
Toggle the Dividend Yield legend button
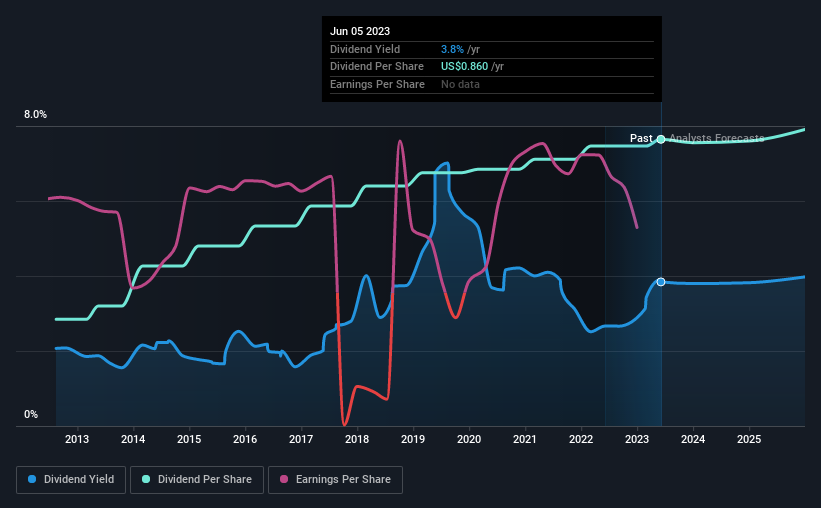pos(71,480)
